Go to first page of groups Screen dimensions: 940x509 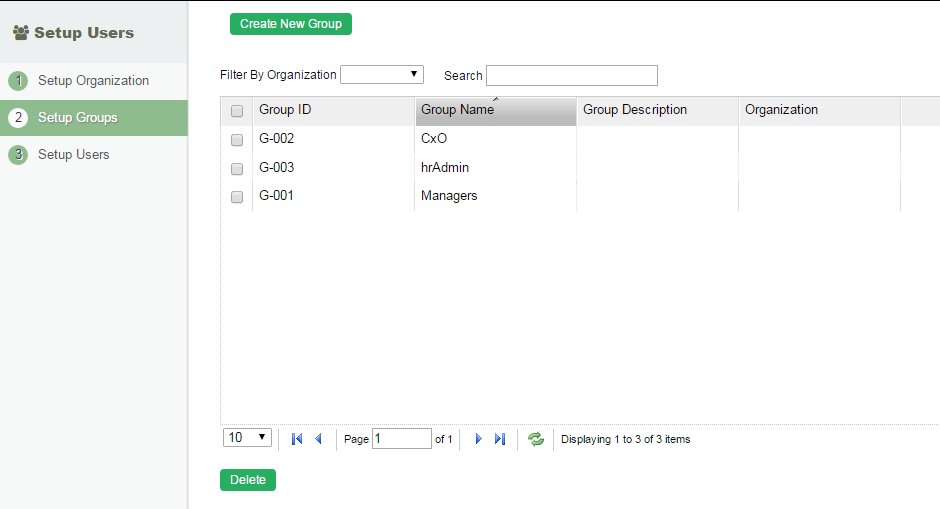click(x=296, y=439)
